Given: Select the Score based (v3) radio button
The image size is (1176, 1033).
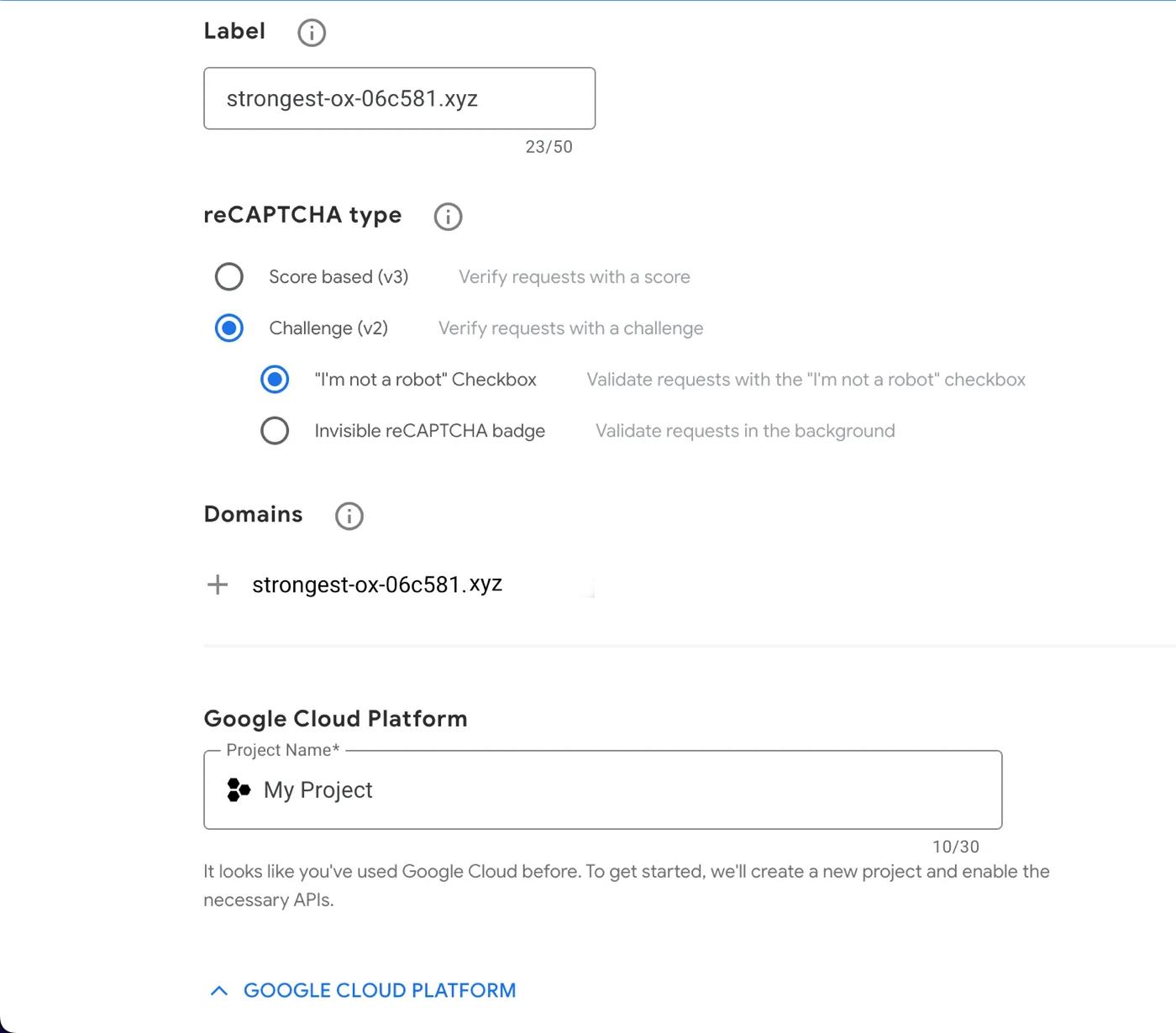Looking at the screenshot, I should 229,276.
